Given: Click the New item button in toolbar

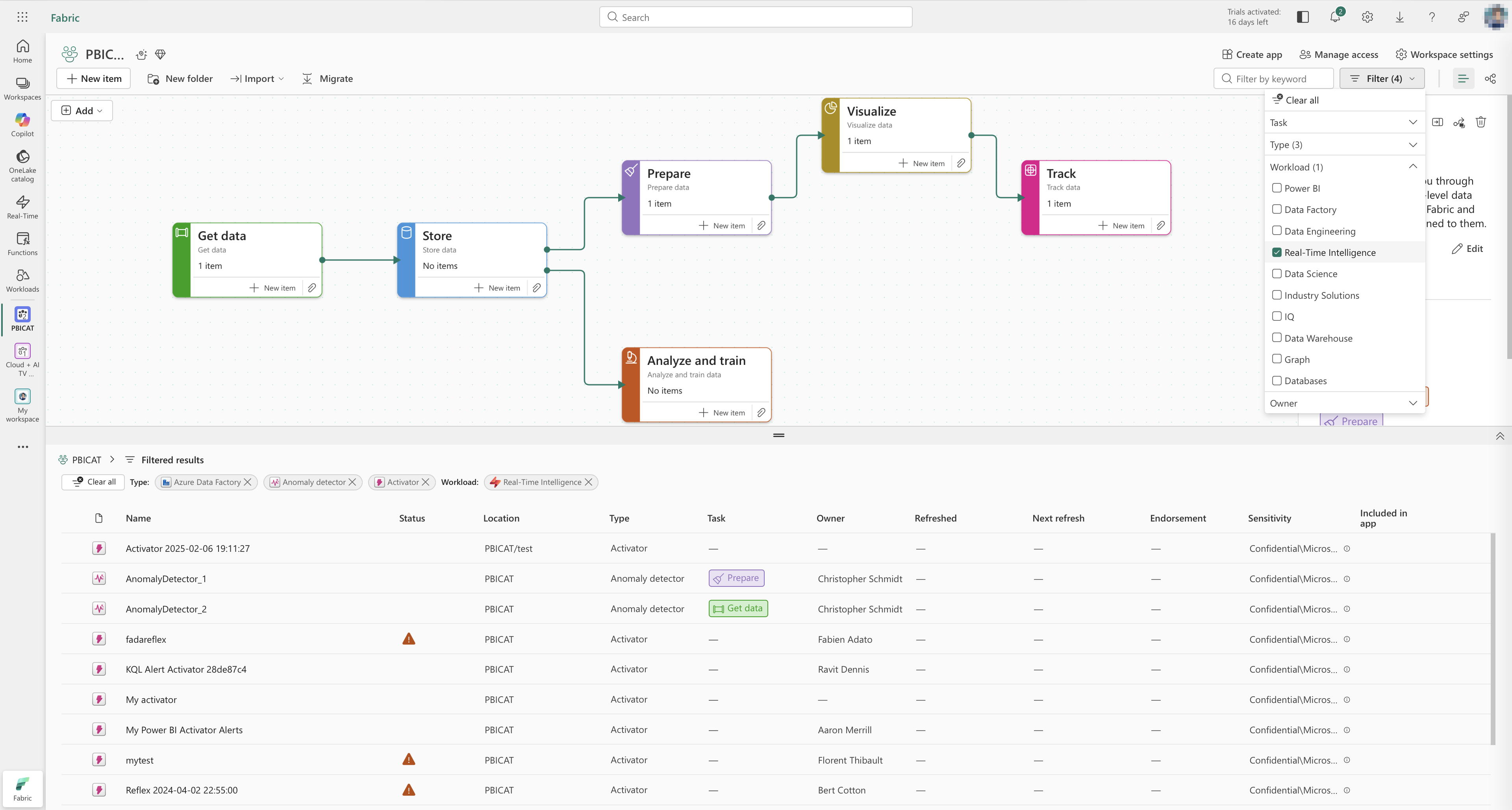Looking at the screenshot, I should click(x=93, y=79).
